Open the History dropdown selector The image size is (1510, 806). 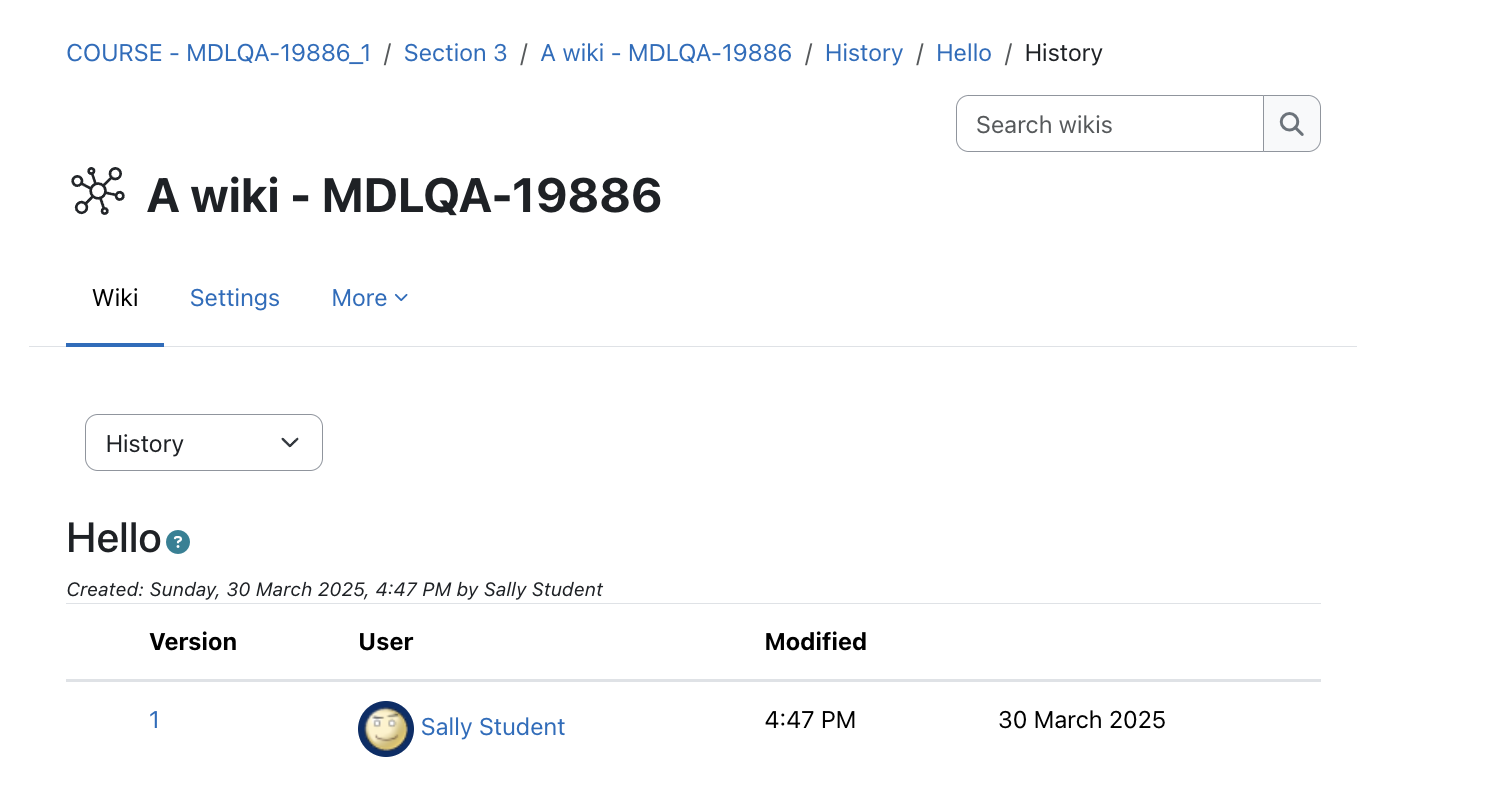click(204, 443)
